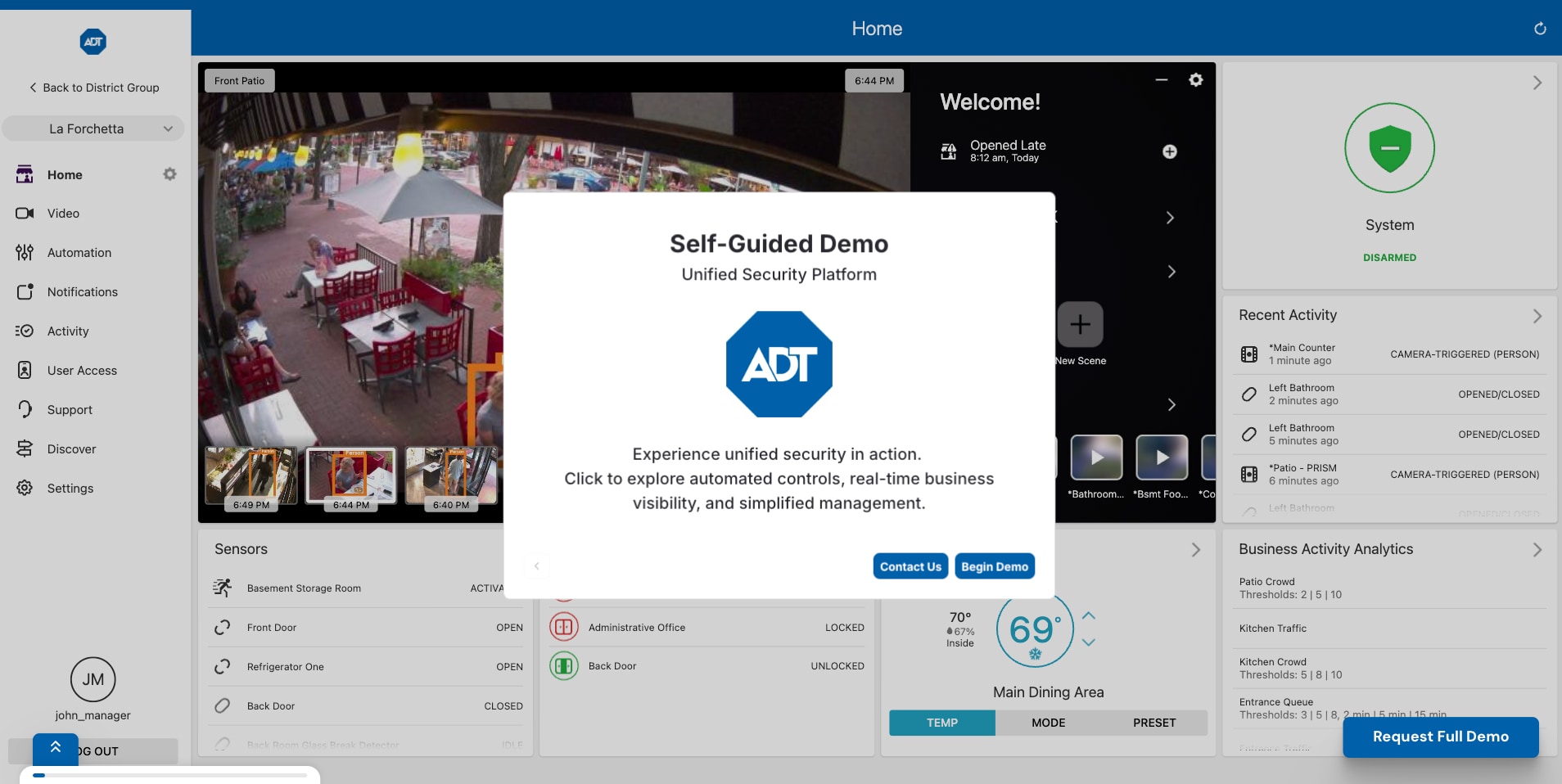This screenshot has height=784, width=1562.
Task: Click the New Scene plus icon
Action: pyautogui.click(x=1080, y=325)
